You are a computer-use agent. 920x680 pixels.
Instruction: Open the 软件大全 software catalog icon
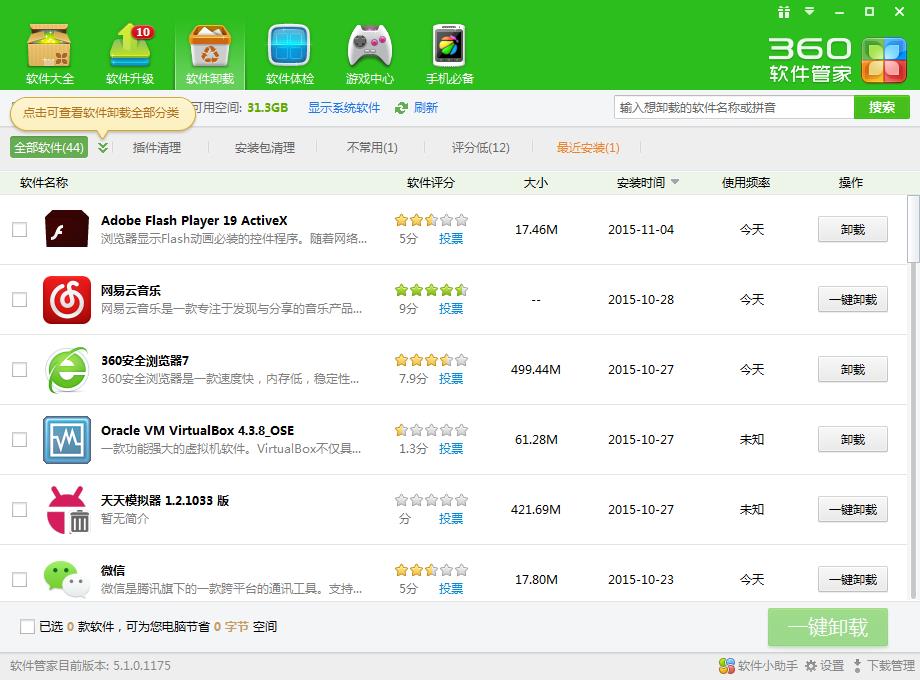click(x=50, y=54)
